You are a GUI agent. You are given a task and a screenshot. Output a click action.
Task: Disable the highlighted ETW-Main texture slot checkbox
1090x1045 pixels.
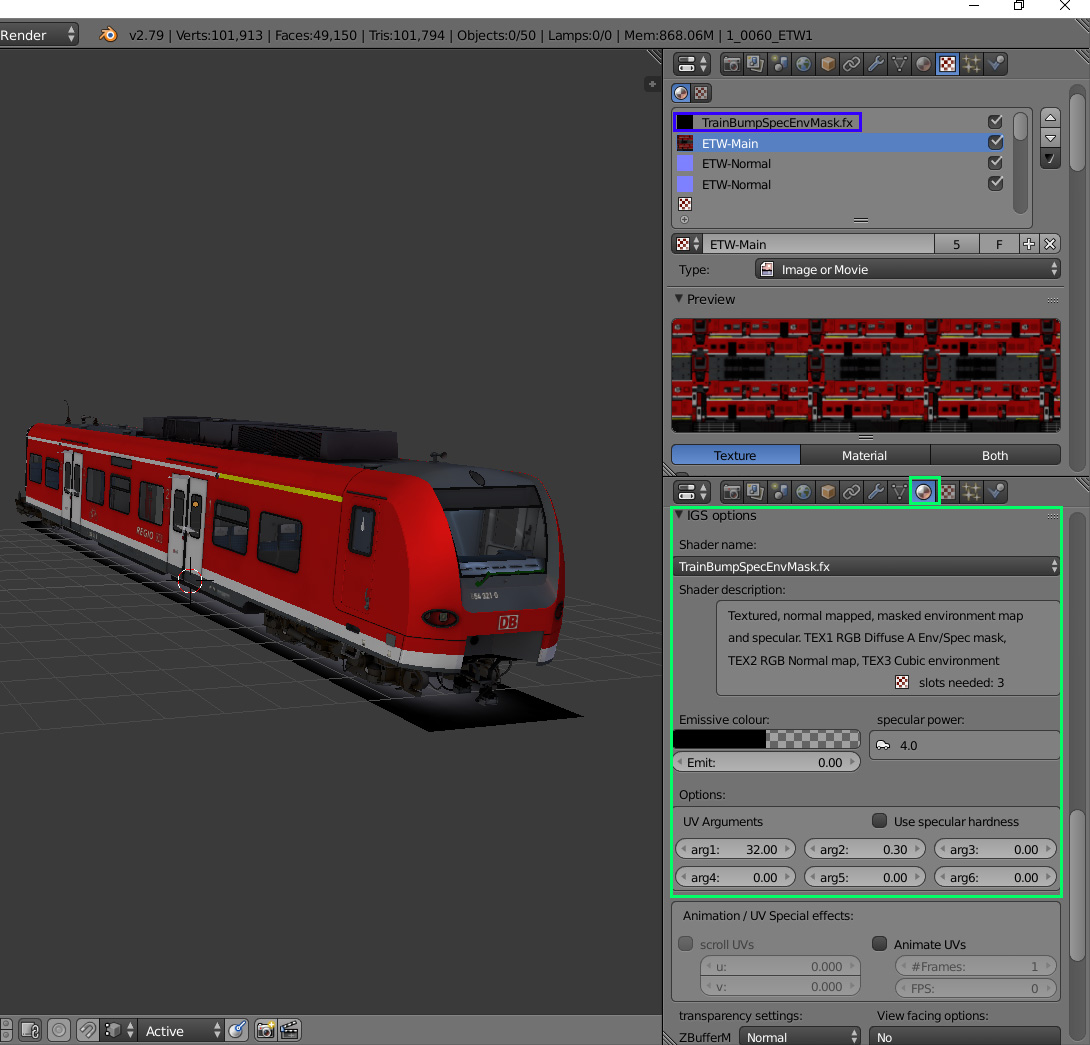(995, 143)
